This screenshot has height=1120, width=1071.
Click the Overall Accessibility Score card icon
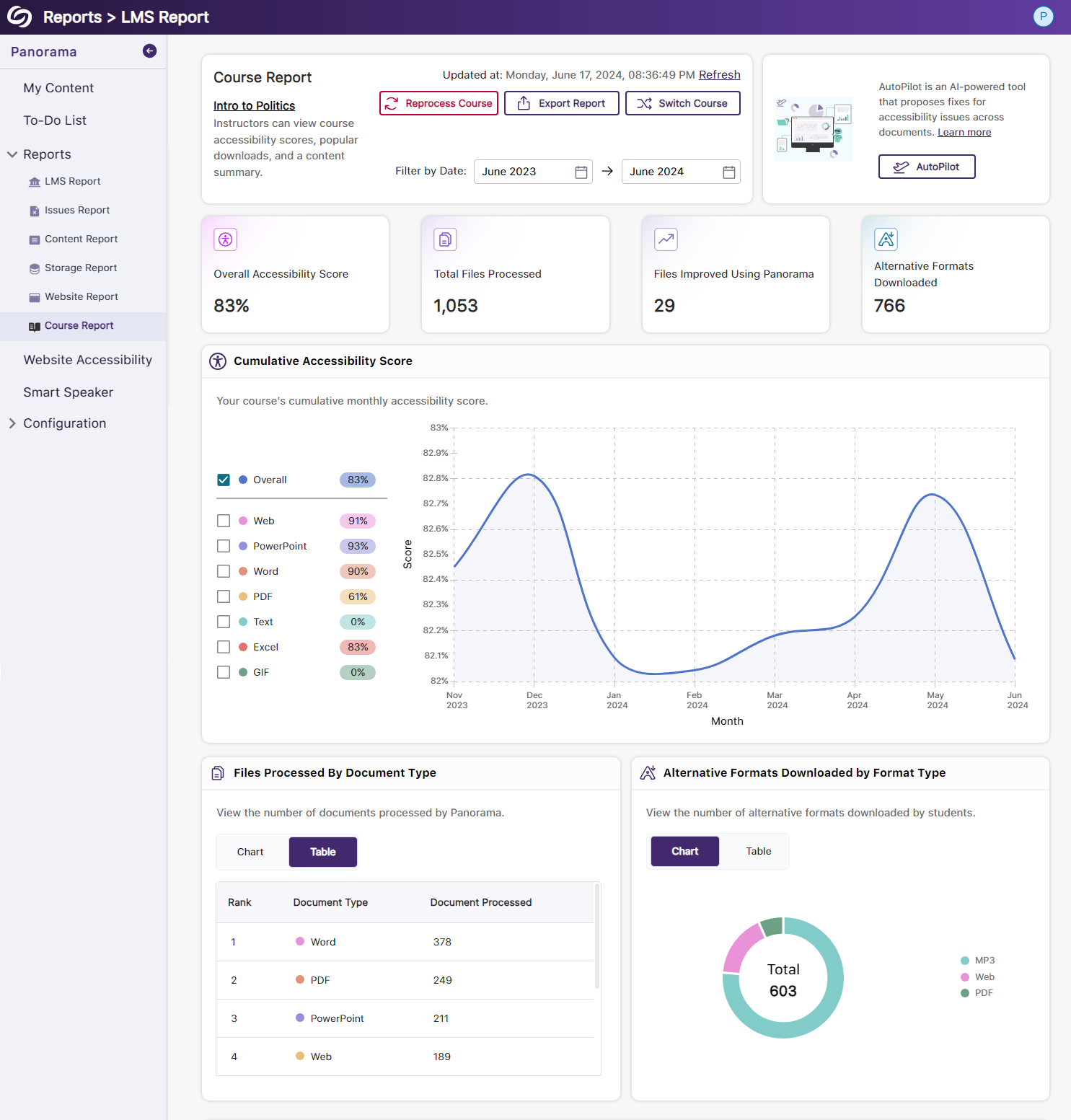coord(226,239)
